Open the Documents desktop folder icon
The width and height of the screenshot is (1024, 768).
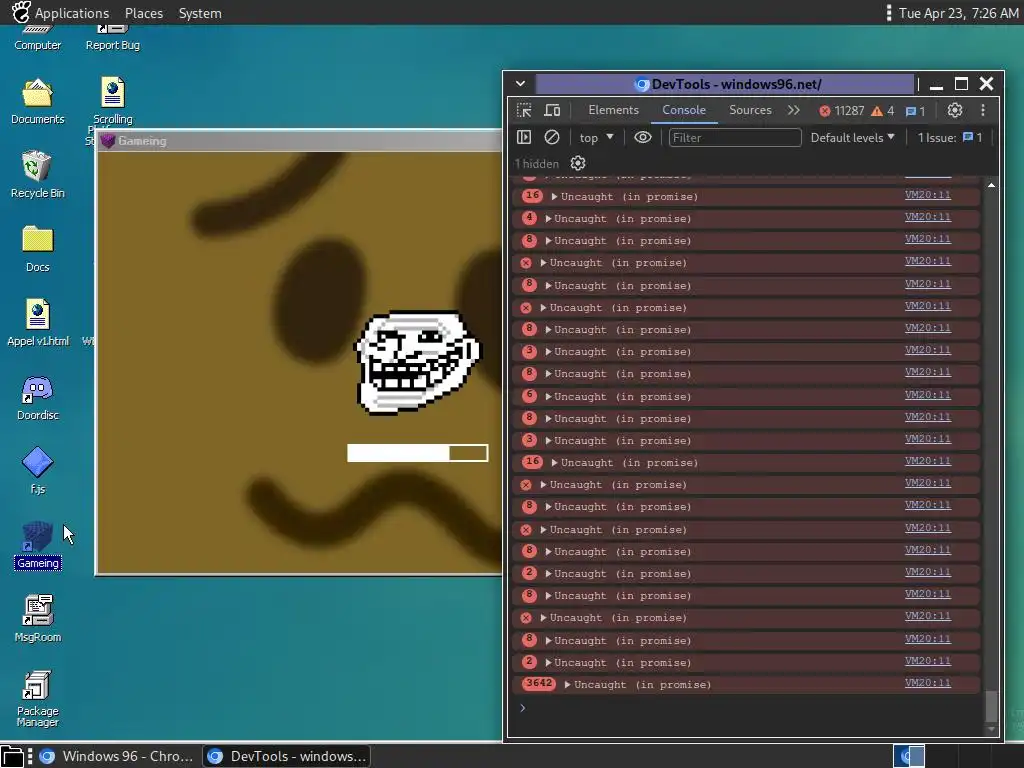pos(38,101)
